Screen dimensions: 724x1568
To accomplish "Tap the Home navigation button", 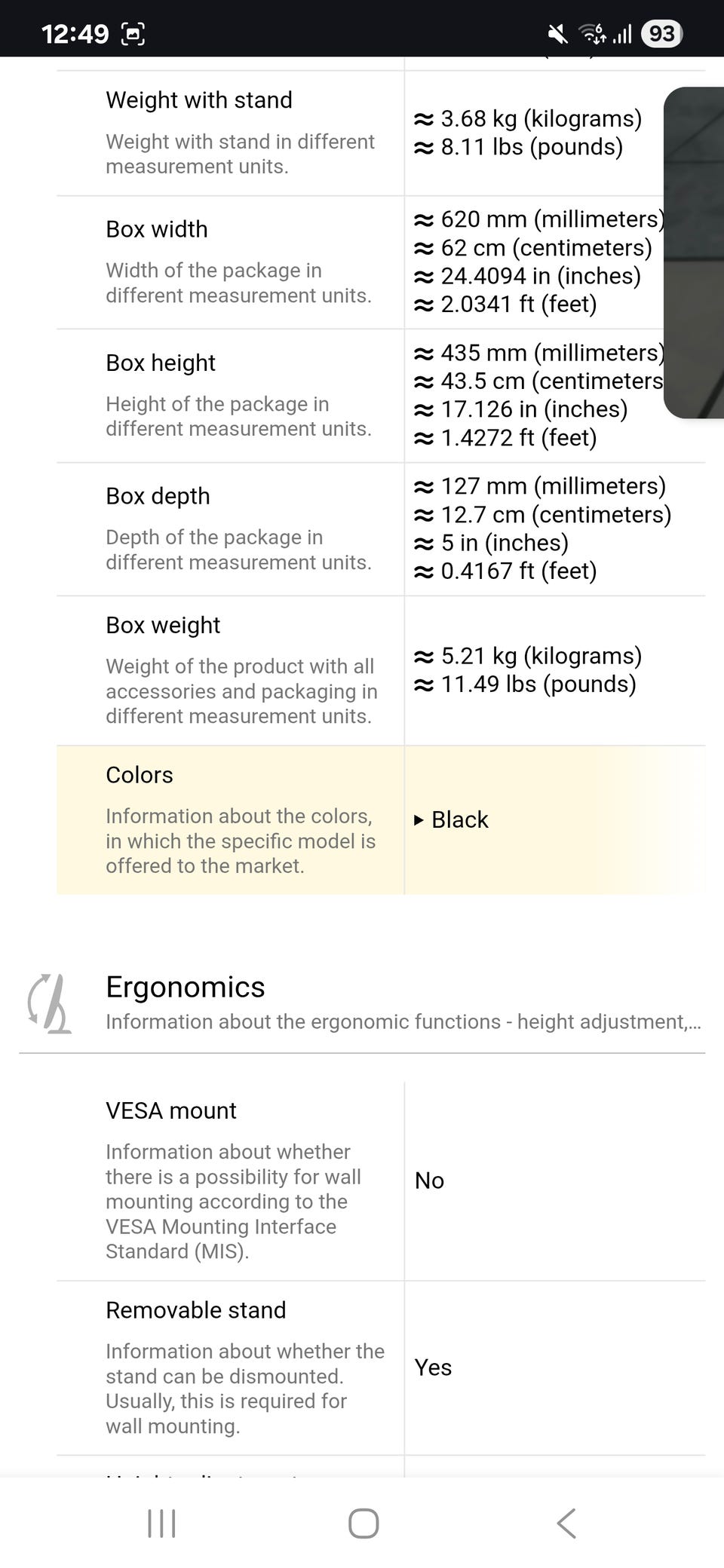I will pos(363,1523).
